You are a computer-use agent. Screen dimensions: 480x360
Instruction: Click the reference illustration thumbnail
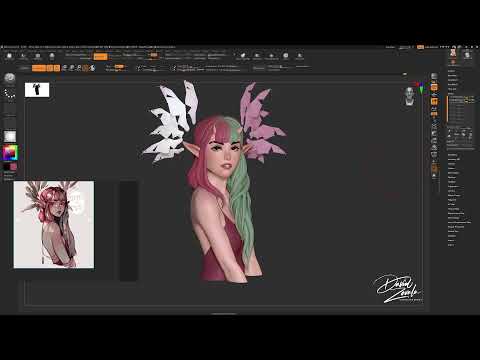click(54, 224)
